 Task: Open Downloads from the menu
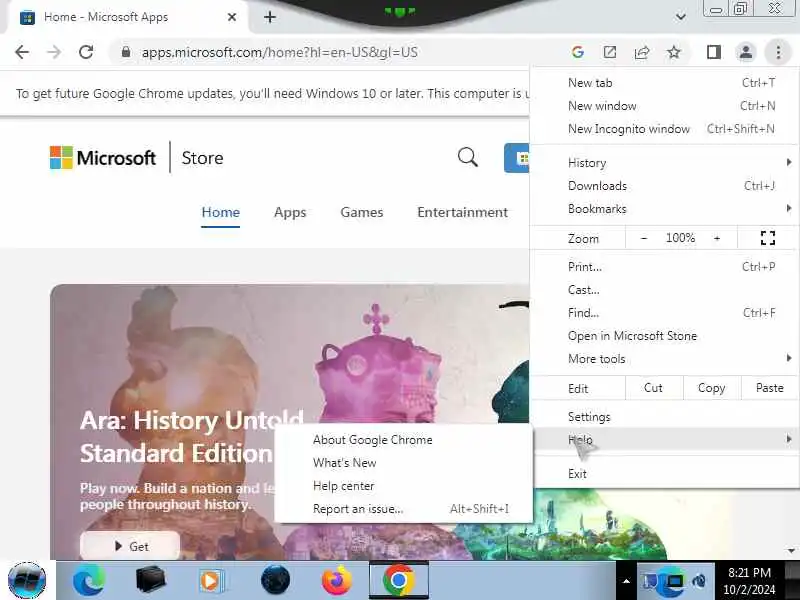(665, 186)
